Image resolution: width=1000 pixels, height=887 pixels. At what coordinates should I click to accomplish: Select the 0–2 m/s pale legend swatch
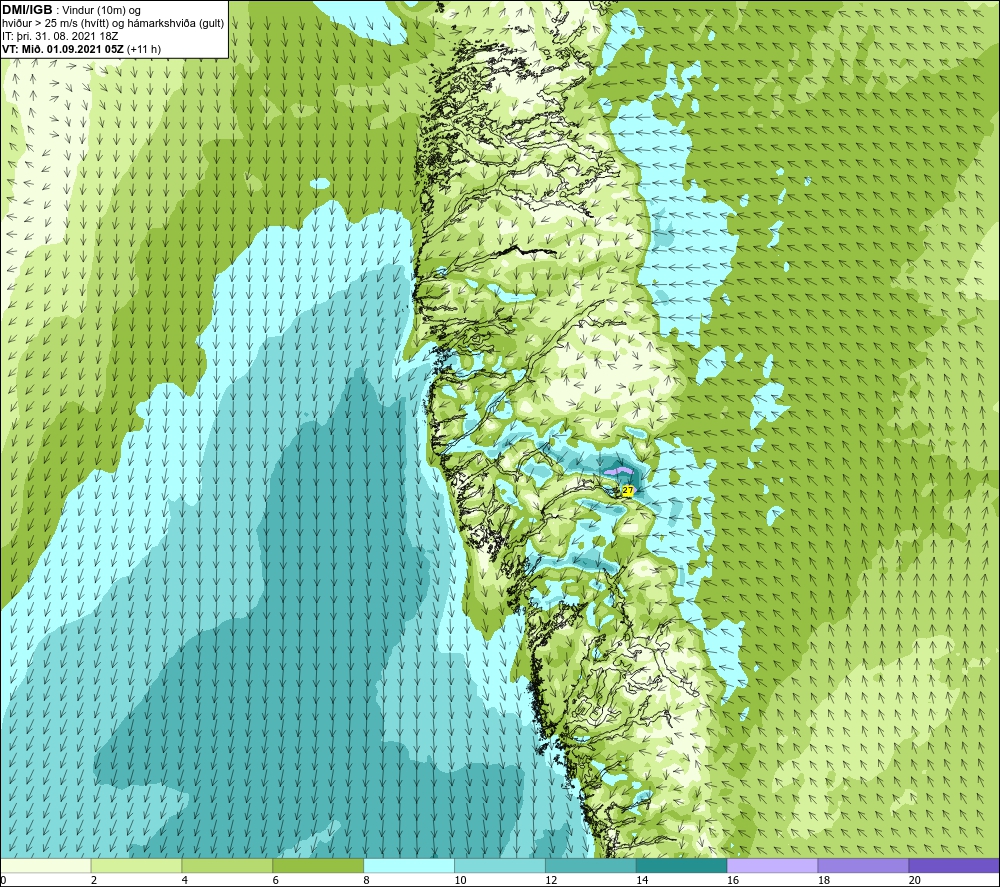click(45, 865)
